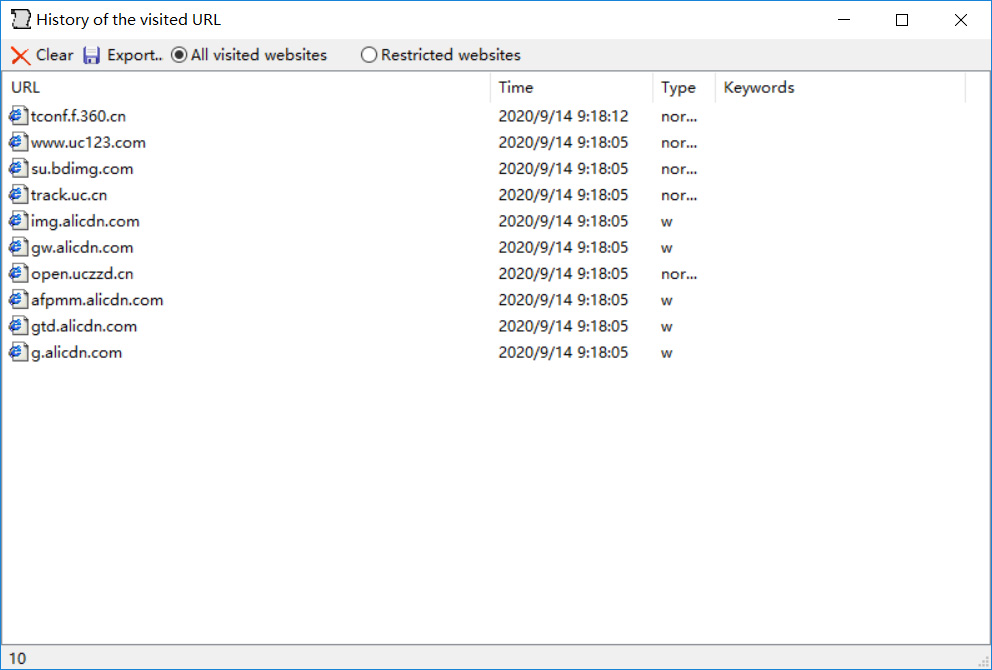Click the page icon beside tconf.f.360.cn
The image size is (992, 670).
pyautogui.click(x=19, y=116)
